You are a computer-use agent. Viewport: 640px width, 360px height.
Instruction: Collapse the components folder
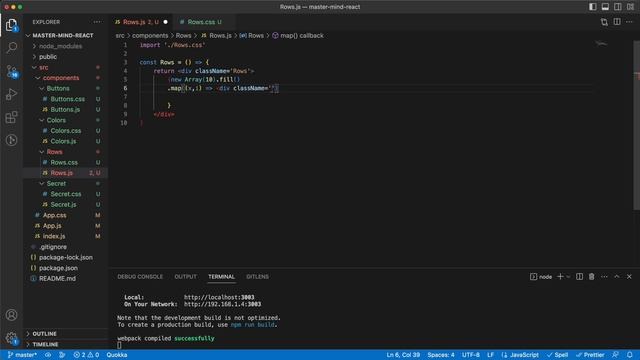coord(65,78)
